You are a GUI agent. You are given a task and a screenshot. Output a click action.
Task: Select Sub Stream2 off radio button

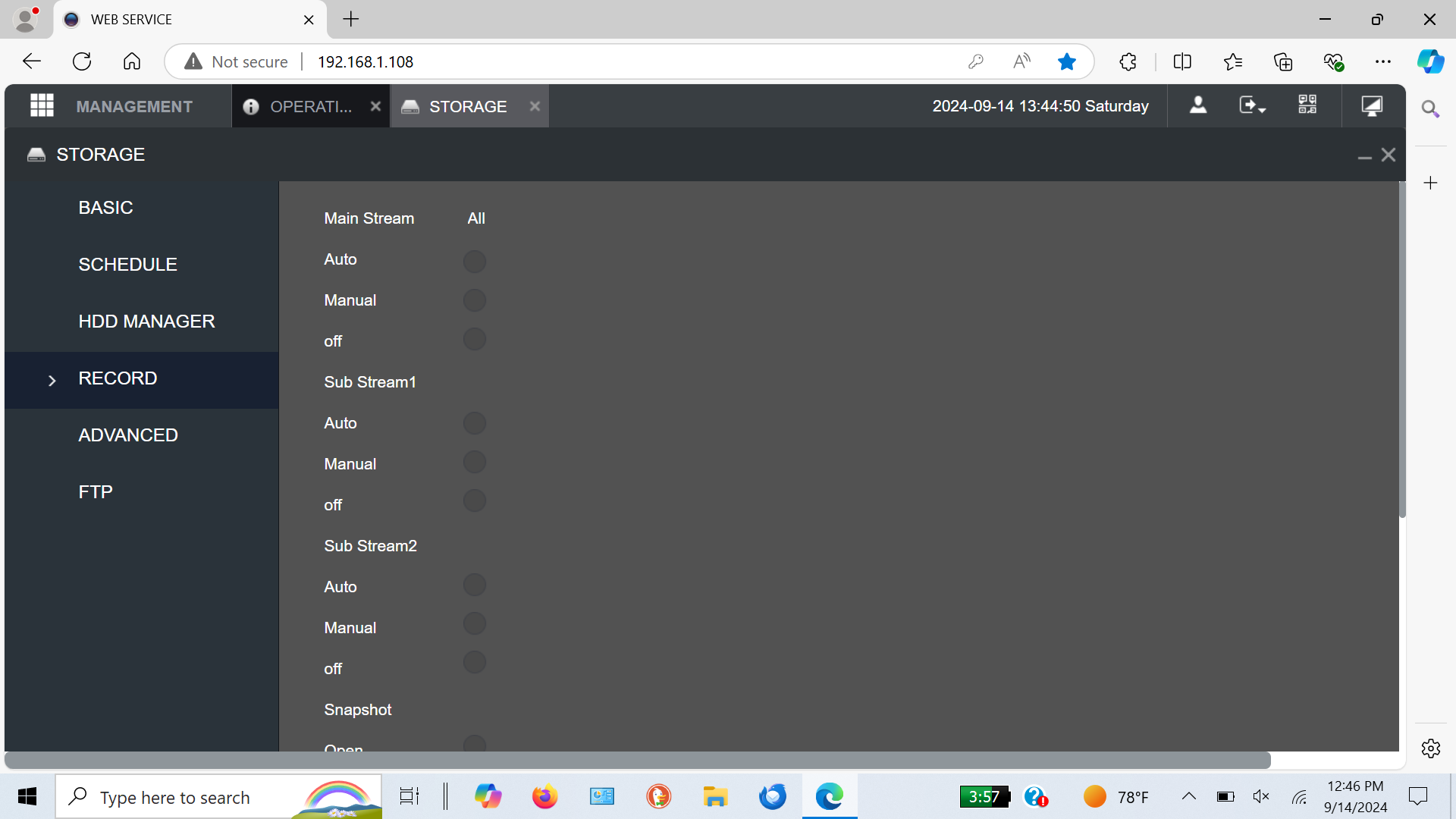[475, 662]
